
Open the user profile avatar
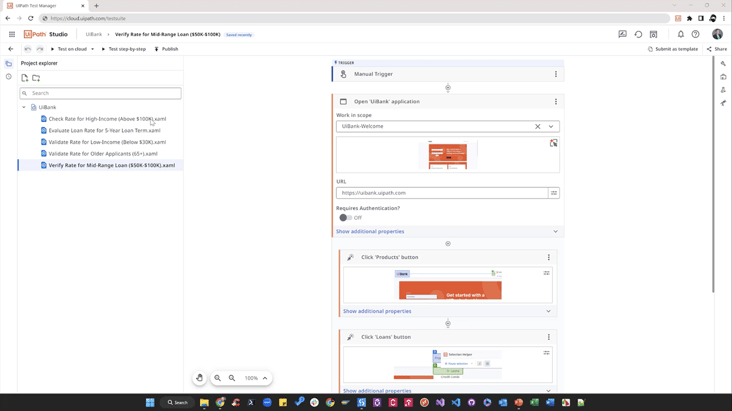pos(718,34)
